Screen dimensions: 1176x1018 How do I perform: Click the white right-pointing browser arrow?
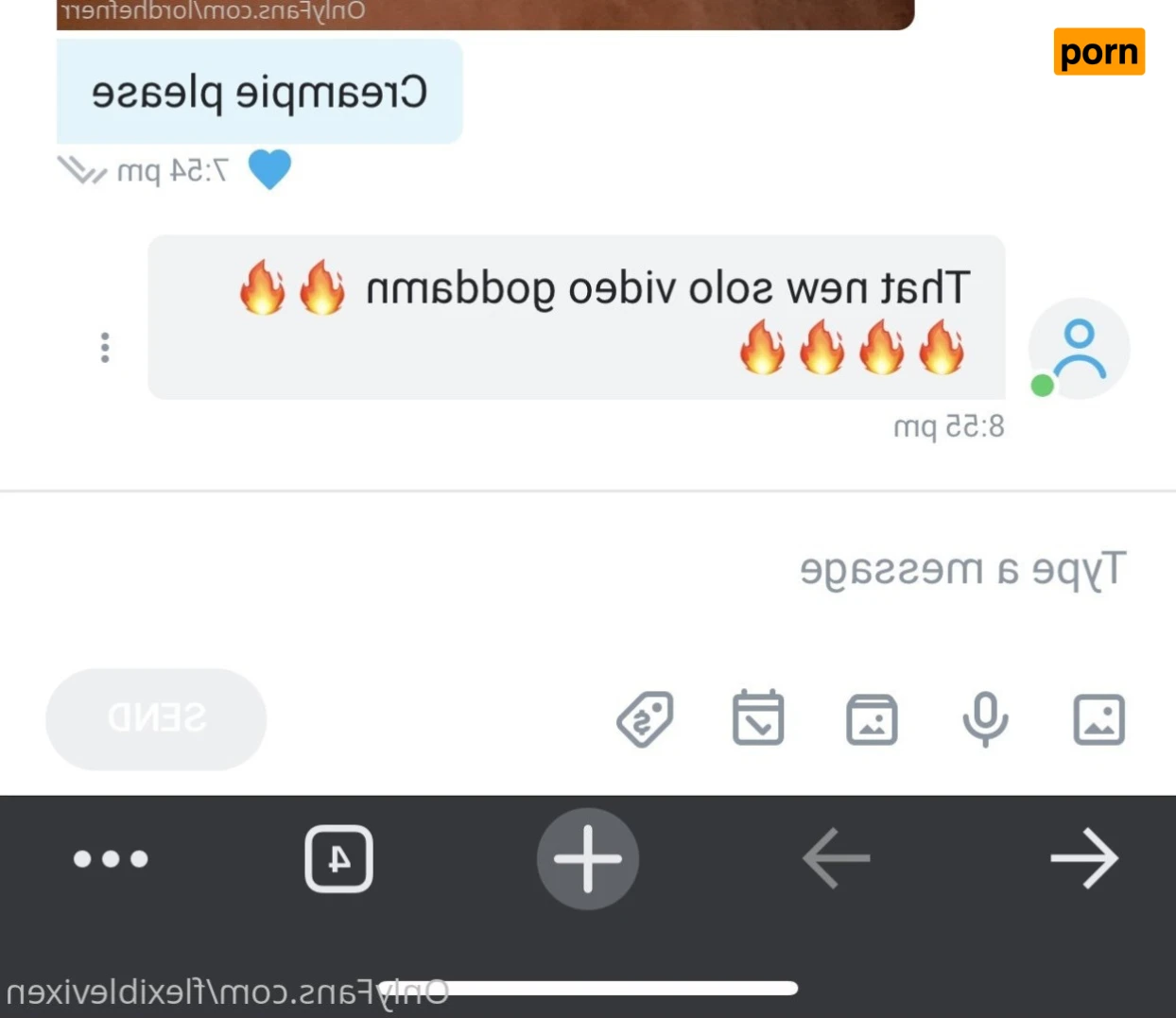click(1085, 858)
